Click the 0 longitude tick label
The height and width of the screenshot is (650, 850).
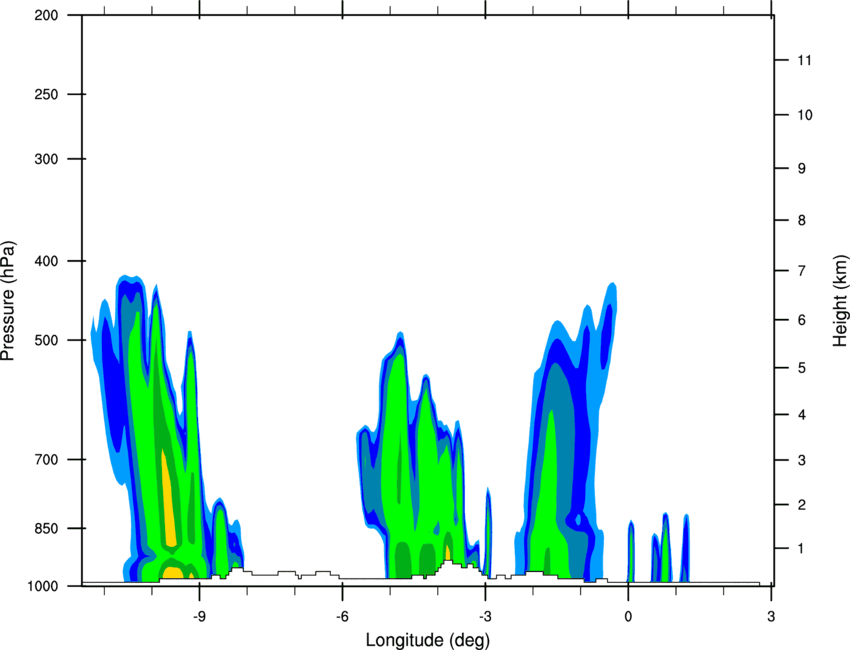[x=628, y=617]
